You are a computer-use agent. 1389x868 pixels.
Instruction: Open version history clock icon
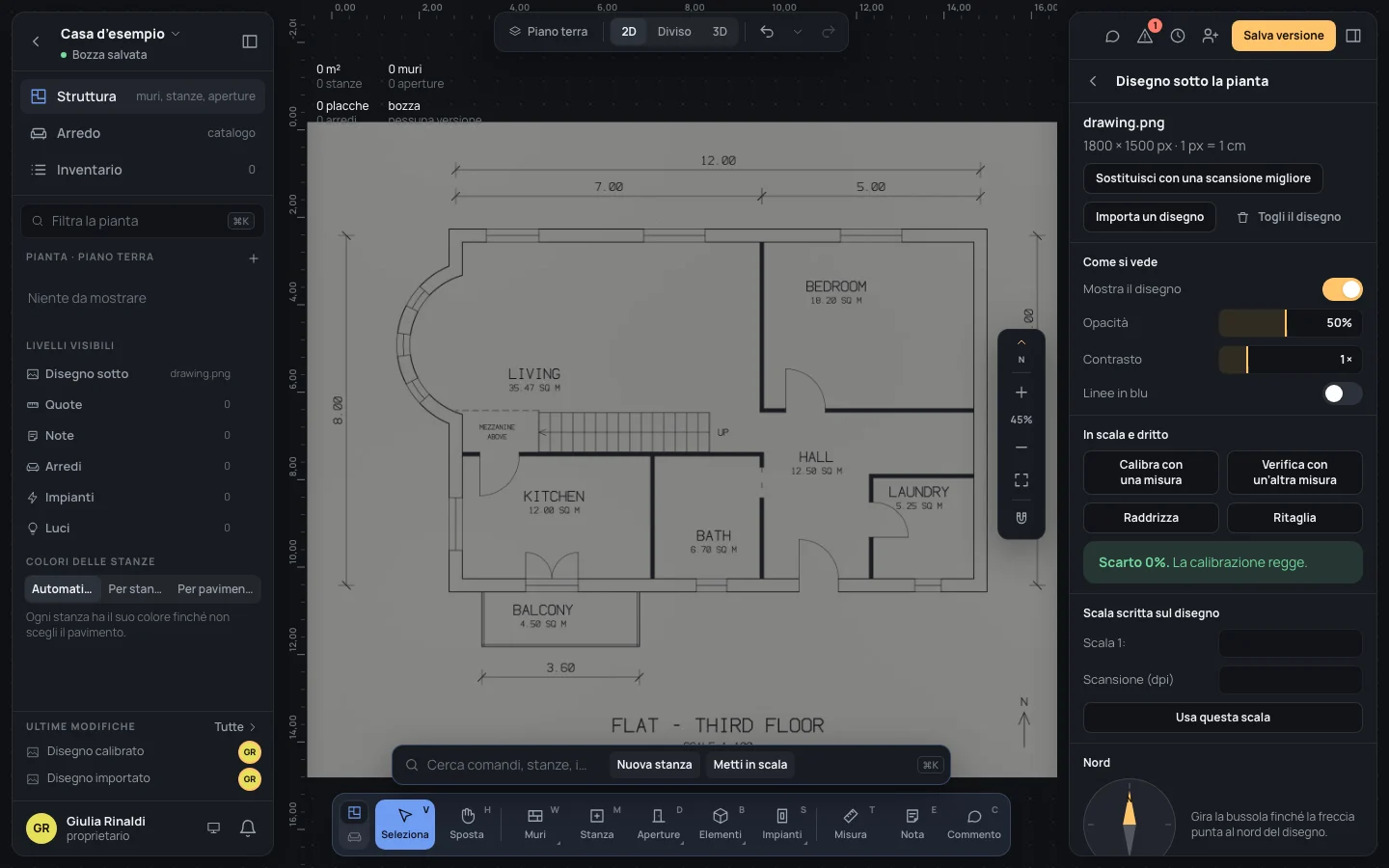[1178, 36]
